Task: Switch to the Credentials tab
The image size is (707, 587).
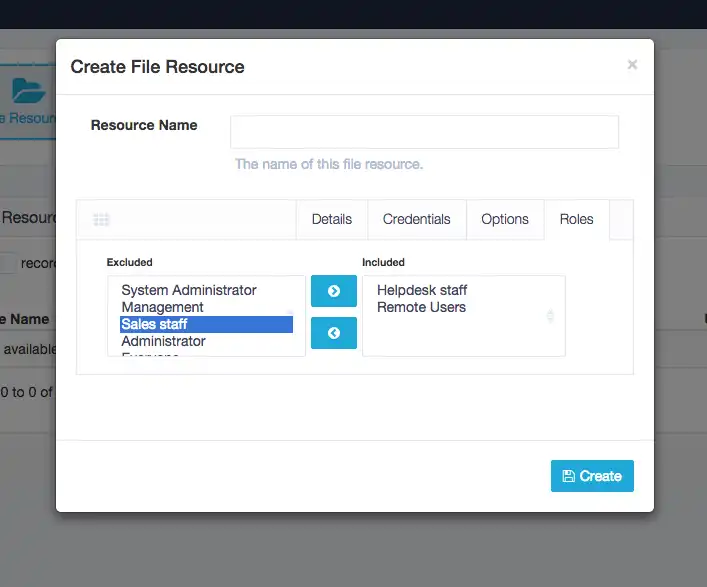Action: [417, 220]
